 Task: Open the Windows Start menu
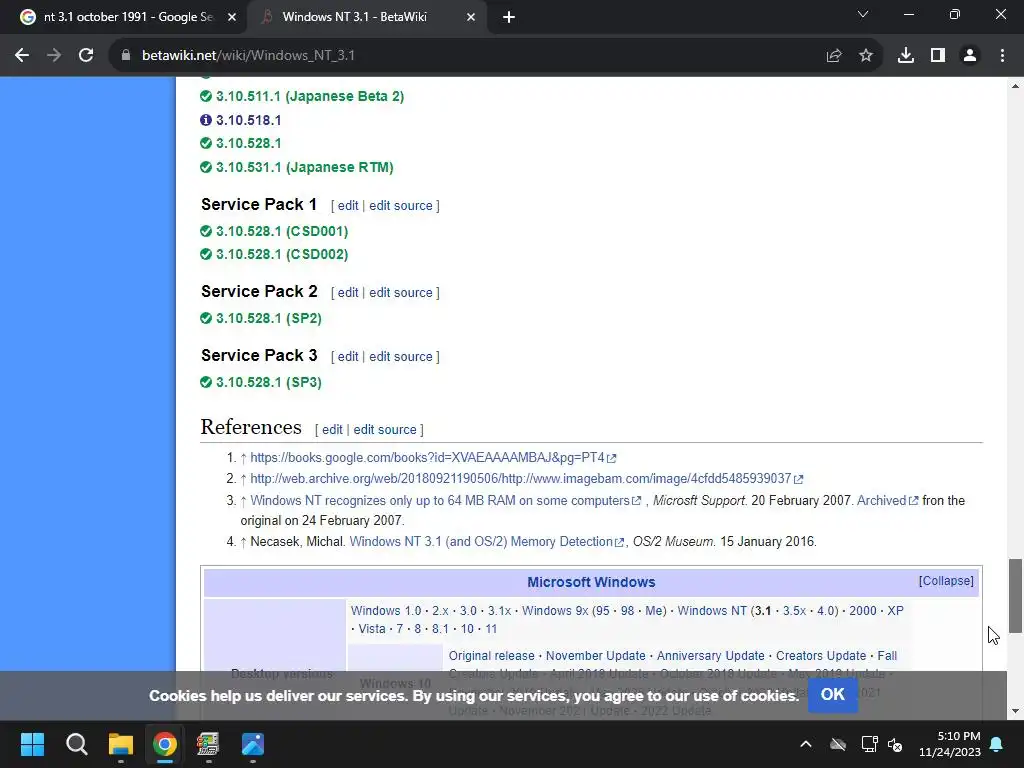pos(32,744)
